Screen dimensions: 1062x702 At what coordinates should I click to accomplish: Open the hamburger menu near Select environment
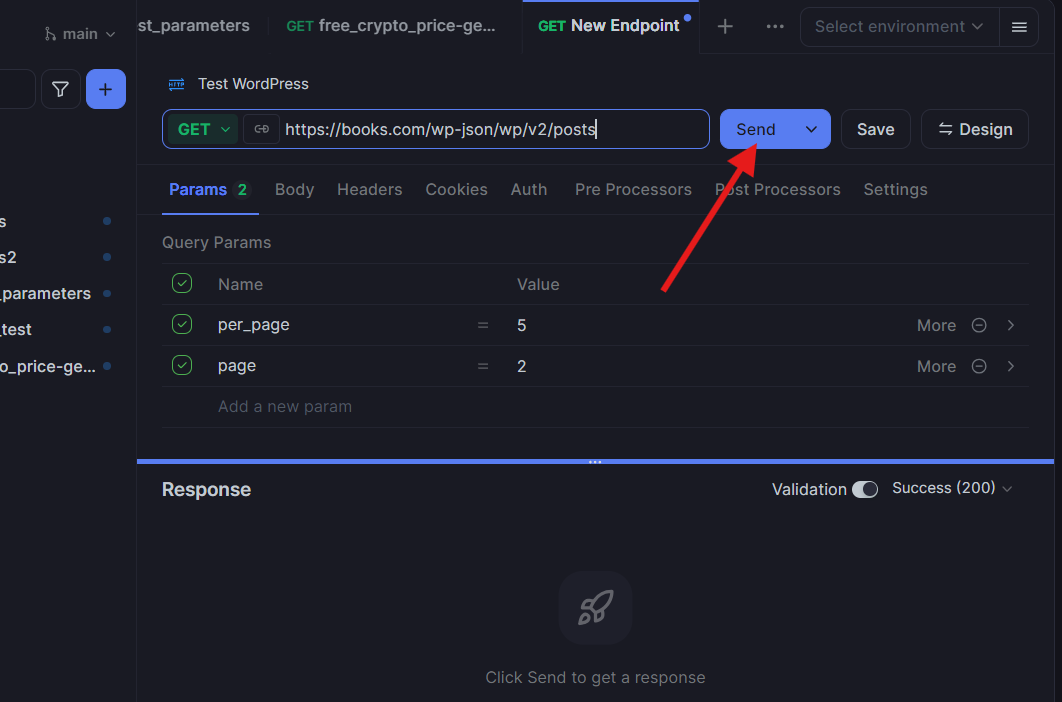(1019, 27)
